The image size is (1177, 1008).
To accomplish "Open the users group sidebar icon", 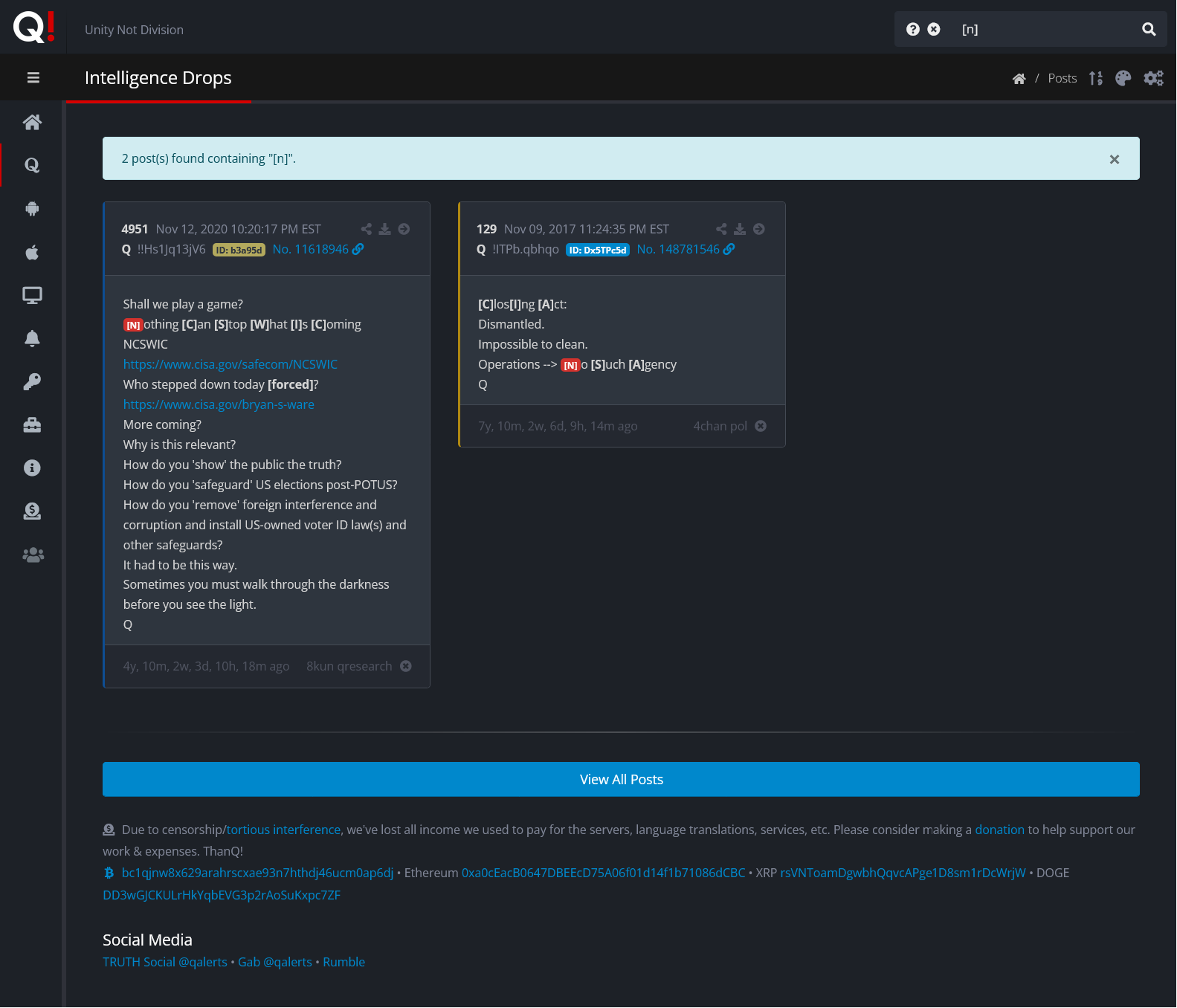I will tap(33, 555).
